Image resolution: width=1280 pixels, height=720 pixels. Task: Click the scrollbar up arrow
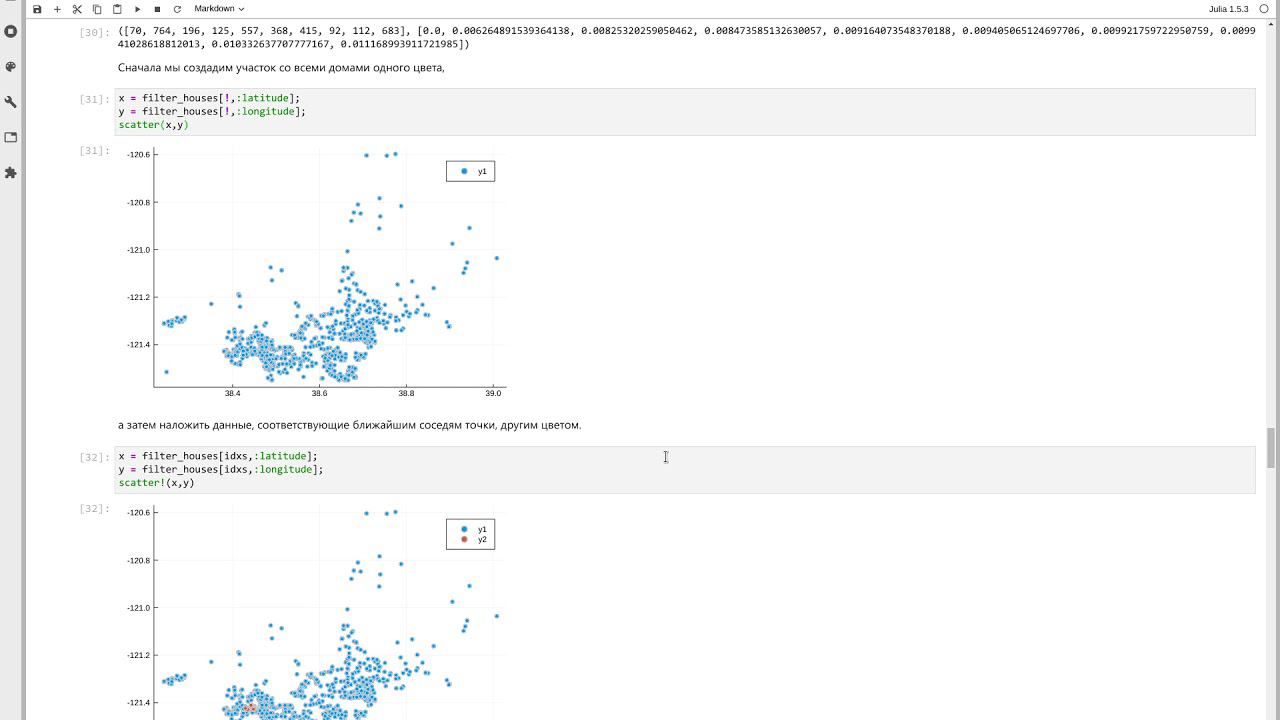[1272, 23]
